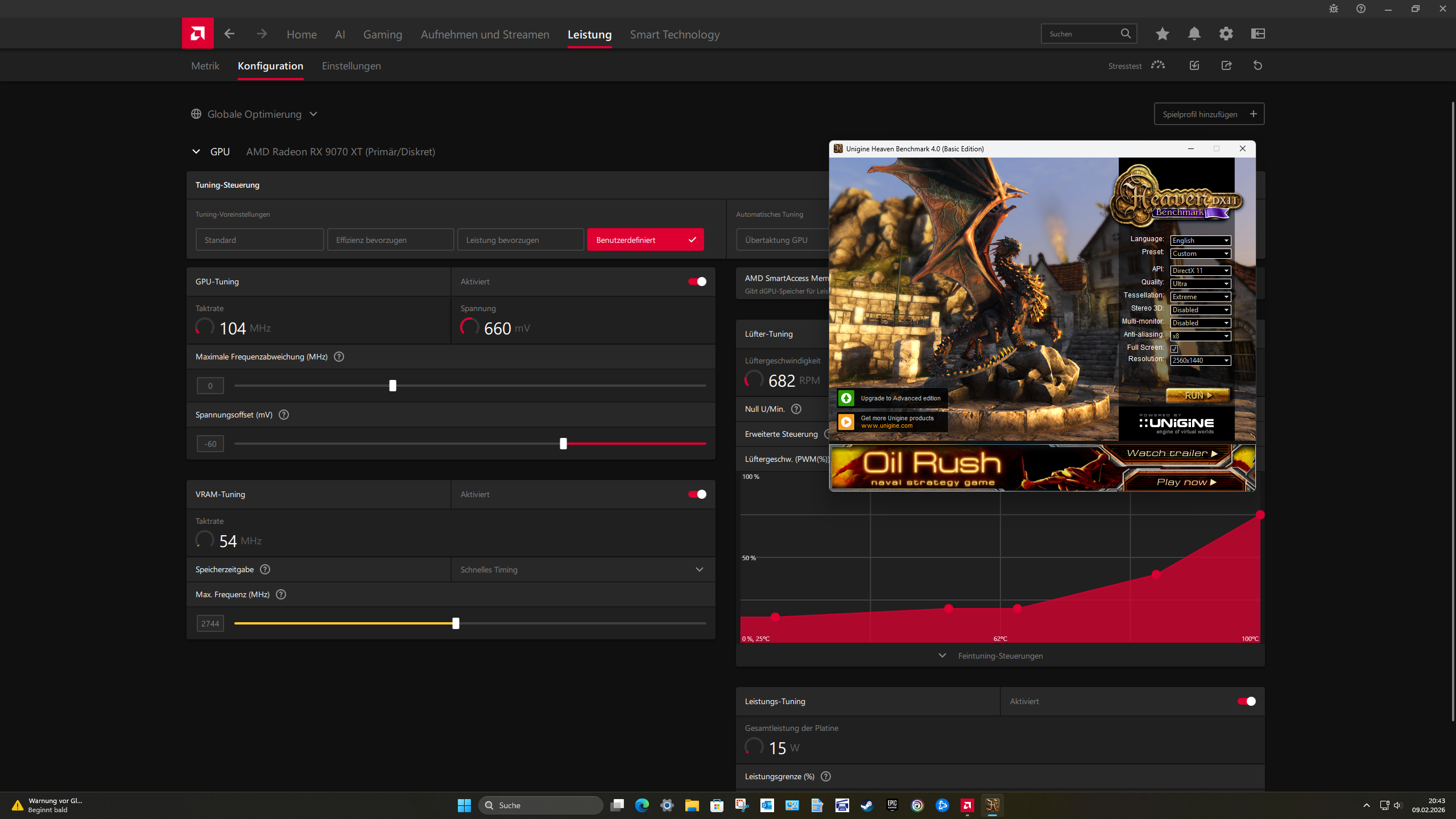The height and width of the screenshot is (819, 1456).
Task: Turn off VRAM-Tuning
Action: click(696, 494)
